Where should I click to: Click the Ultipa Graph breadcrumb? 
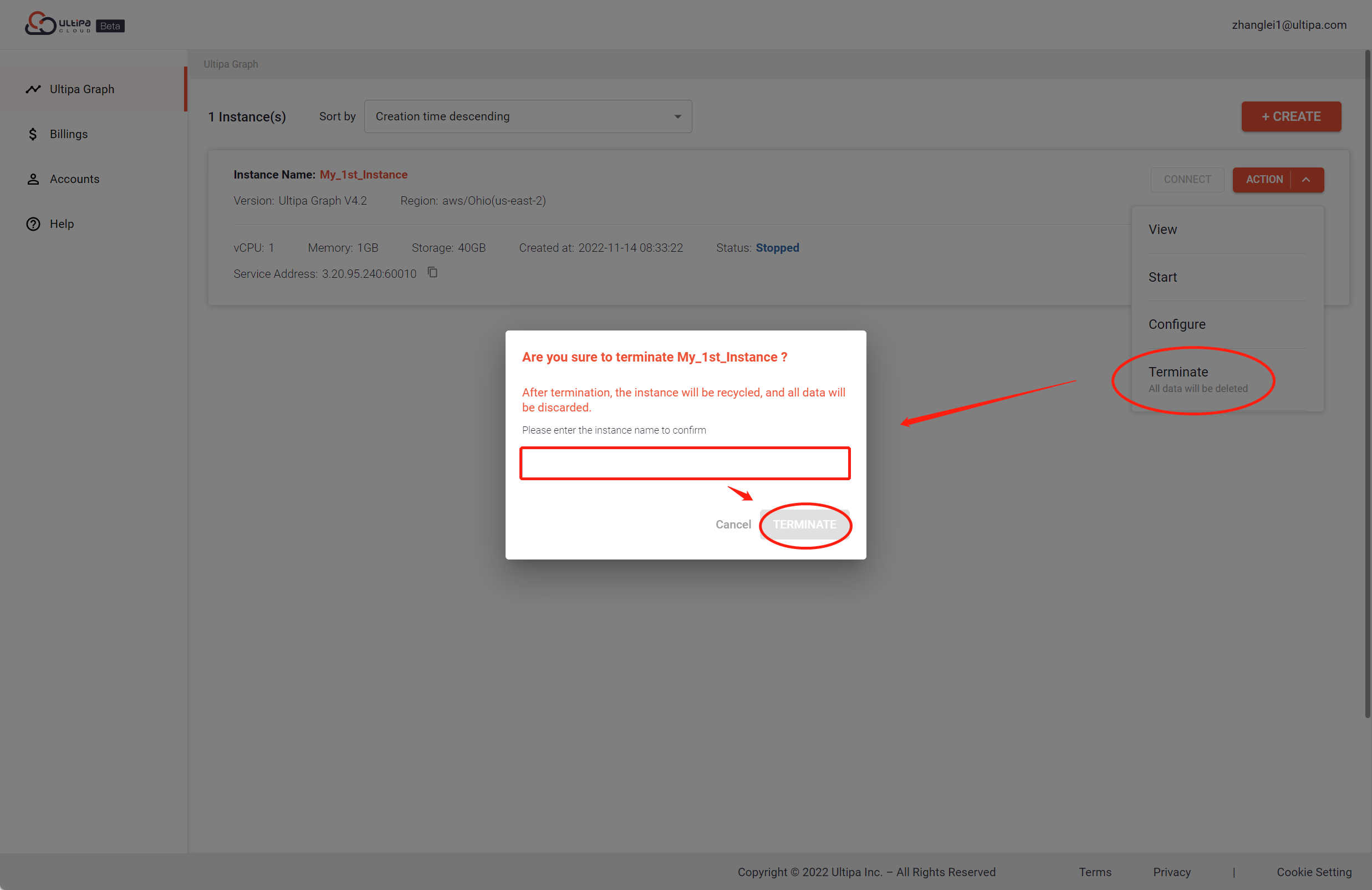[x=231, y=64]
